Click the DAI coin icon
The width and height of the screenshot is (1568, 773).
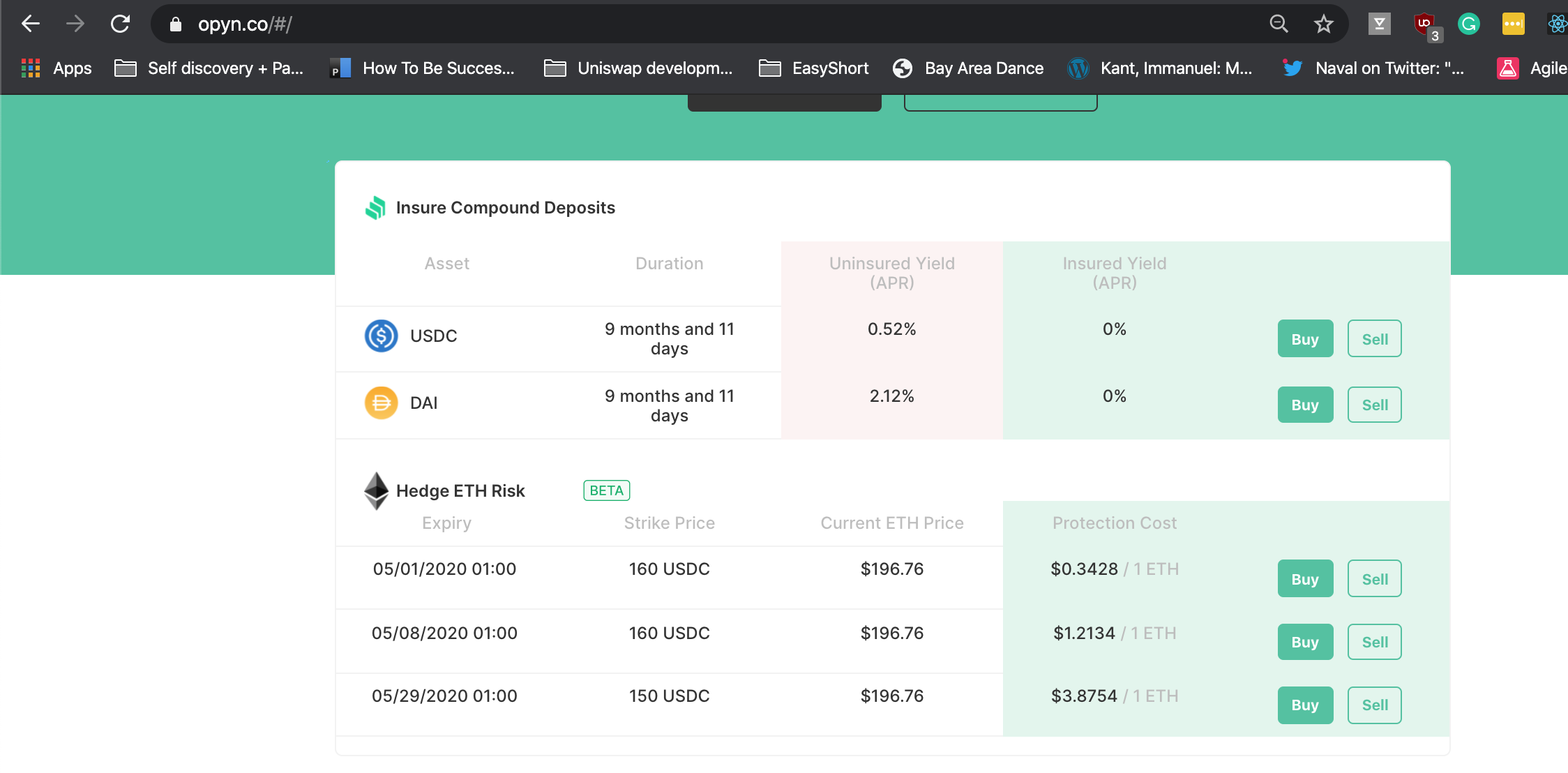pos(382,403)
